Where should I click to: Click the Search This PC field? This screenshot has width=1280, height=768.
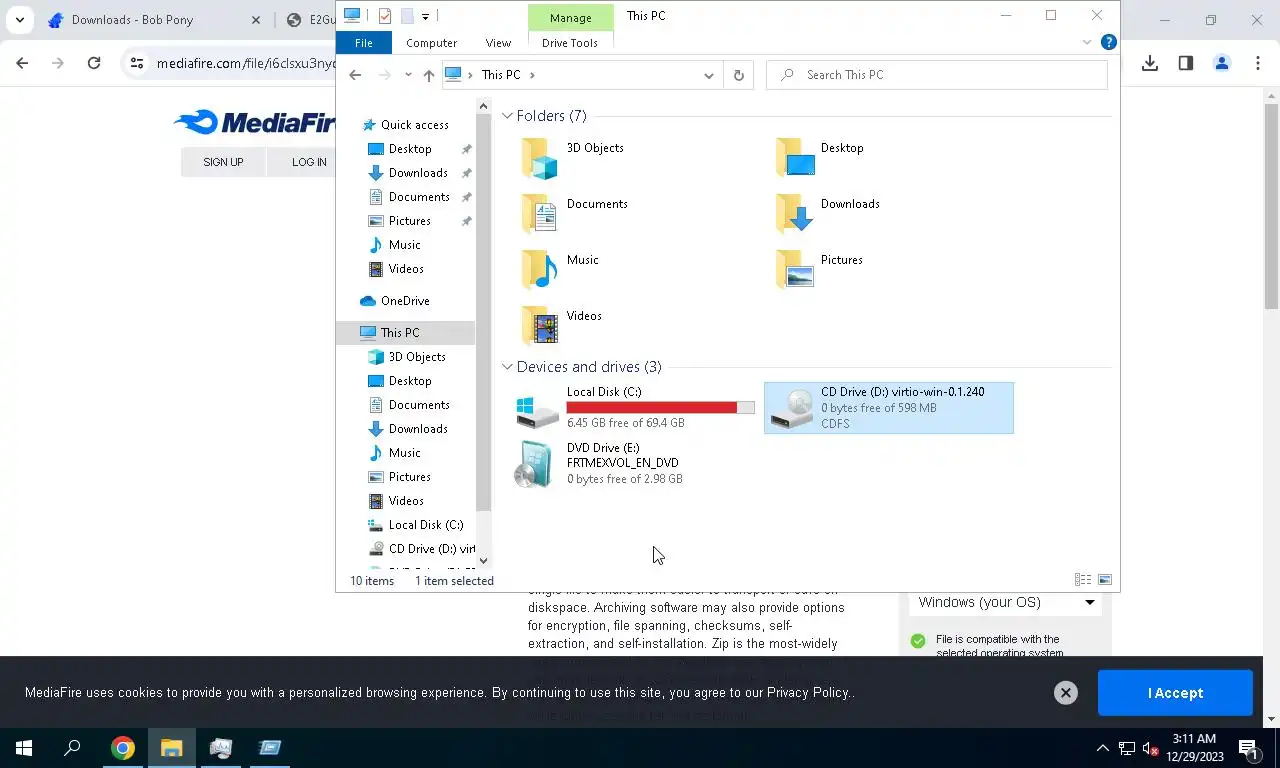937,75
